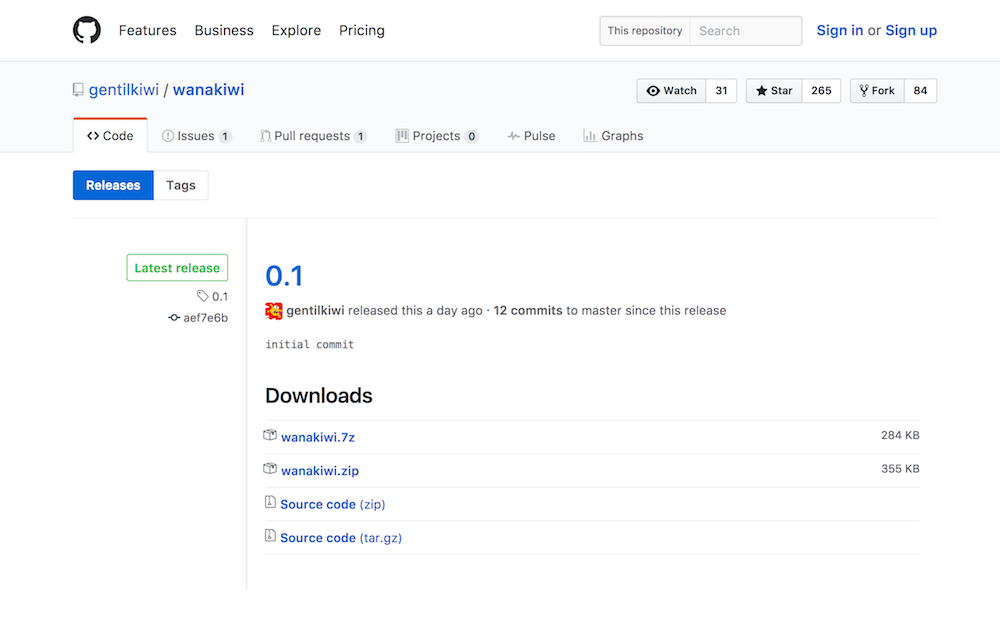The image size is (1000, 619).
Task: Open the 12 commits link
Action: point(528,311)
